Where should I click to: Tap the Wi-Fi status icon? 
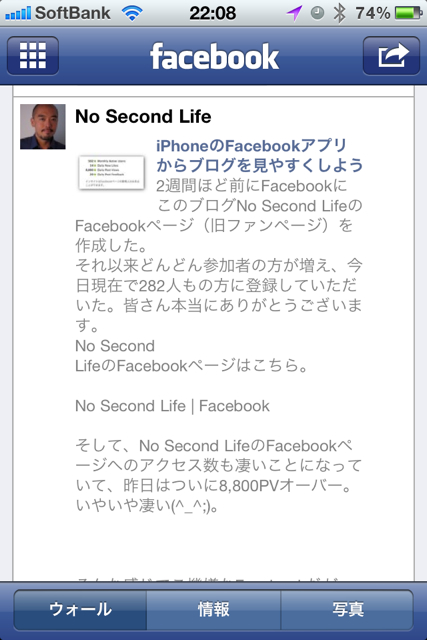click(x=132, y=13)
